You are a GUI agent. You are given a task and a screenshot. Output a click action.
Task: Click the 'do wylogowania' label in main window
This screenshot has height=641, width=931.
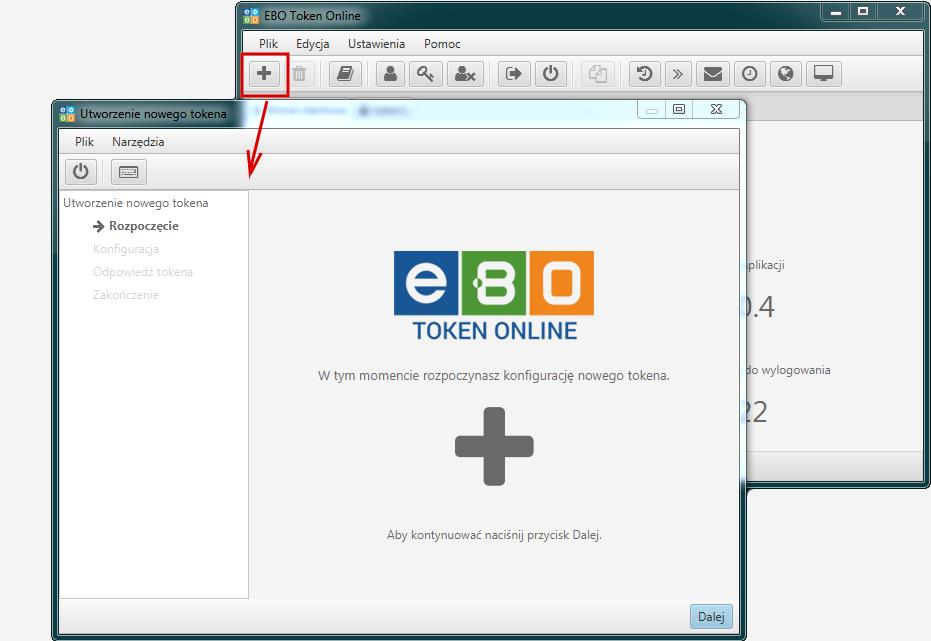(788, 370)
